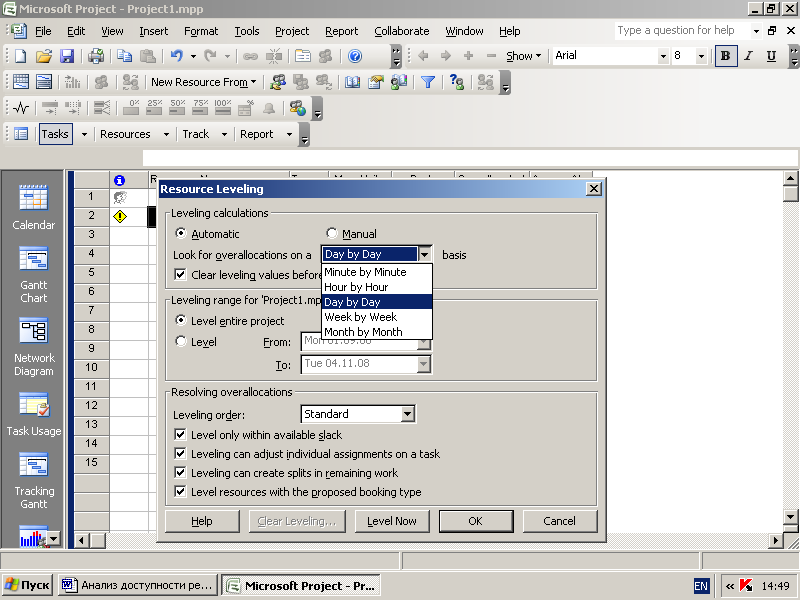Open the Tools menu
The height and width of the screenshot is (600, 800).
coord(247,31)
